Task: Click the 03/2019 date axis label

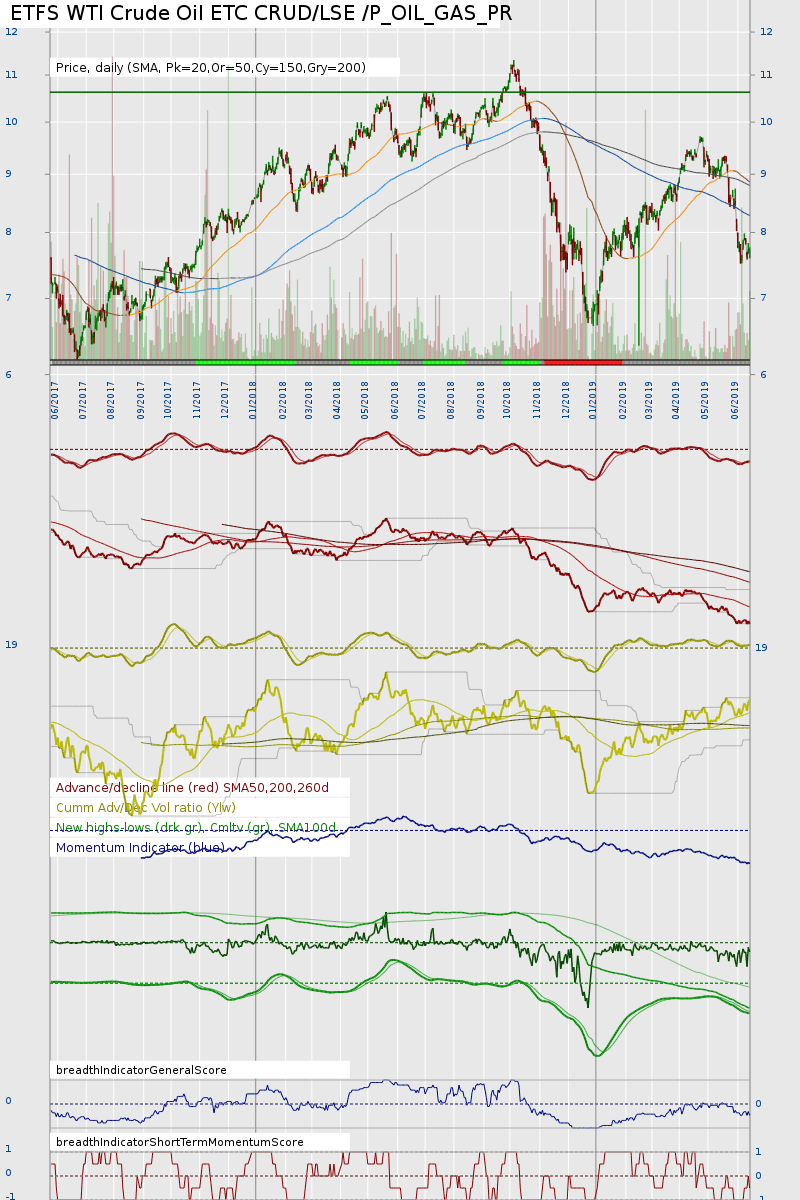Action: (x=650, y=400)
